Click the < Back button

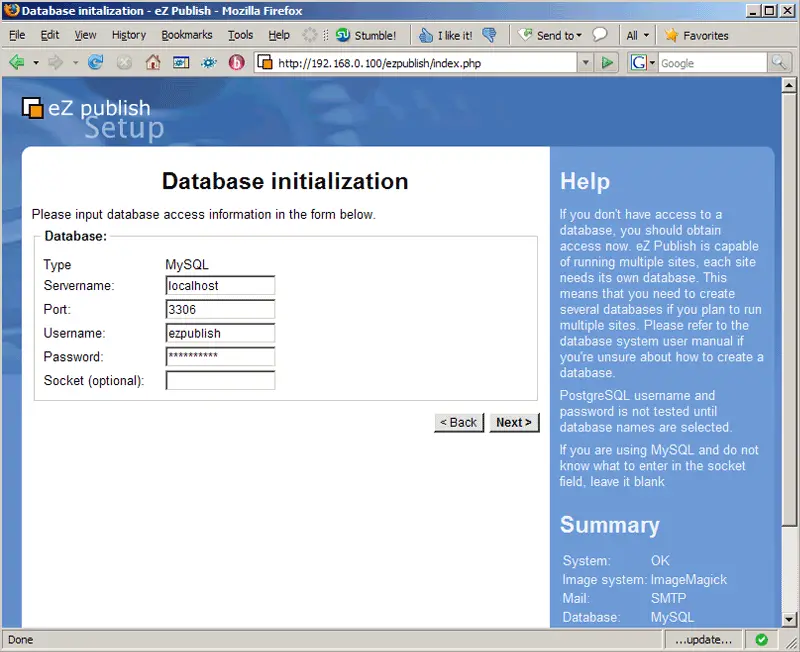[x=459, y=422]
